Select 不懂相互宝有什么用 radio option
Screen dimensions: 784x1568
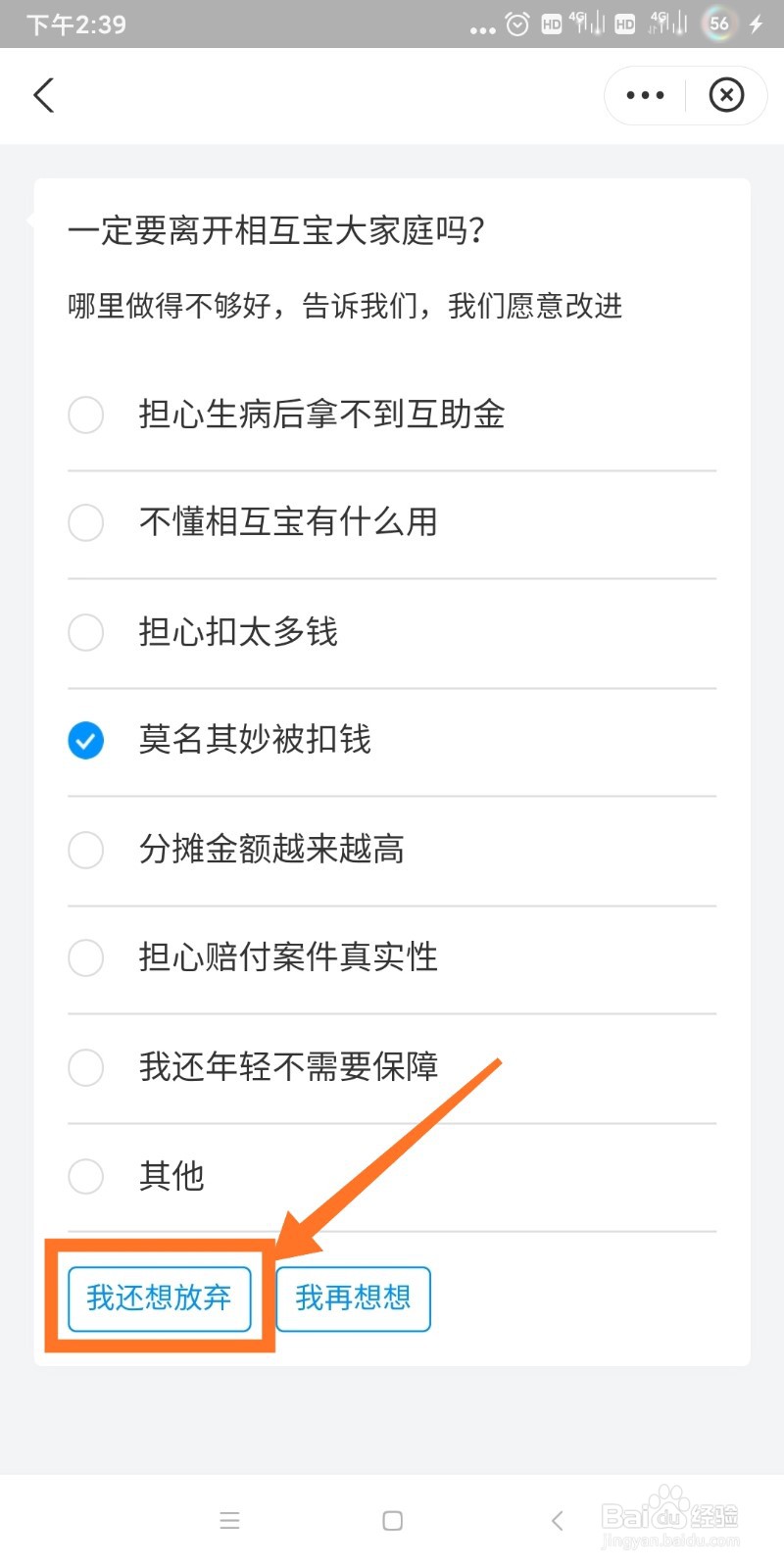point(86,522)
